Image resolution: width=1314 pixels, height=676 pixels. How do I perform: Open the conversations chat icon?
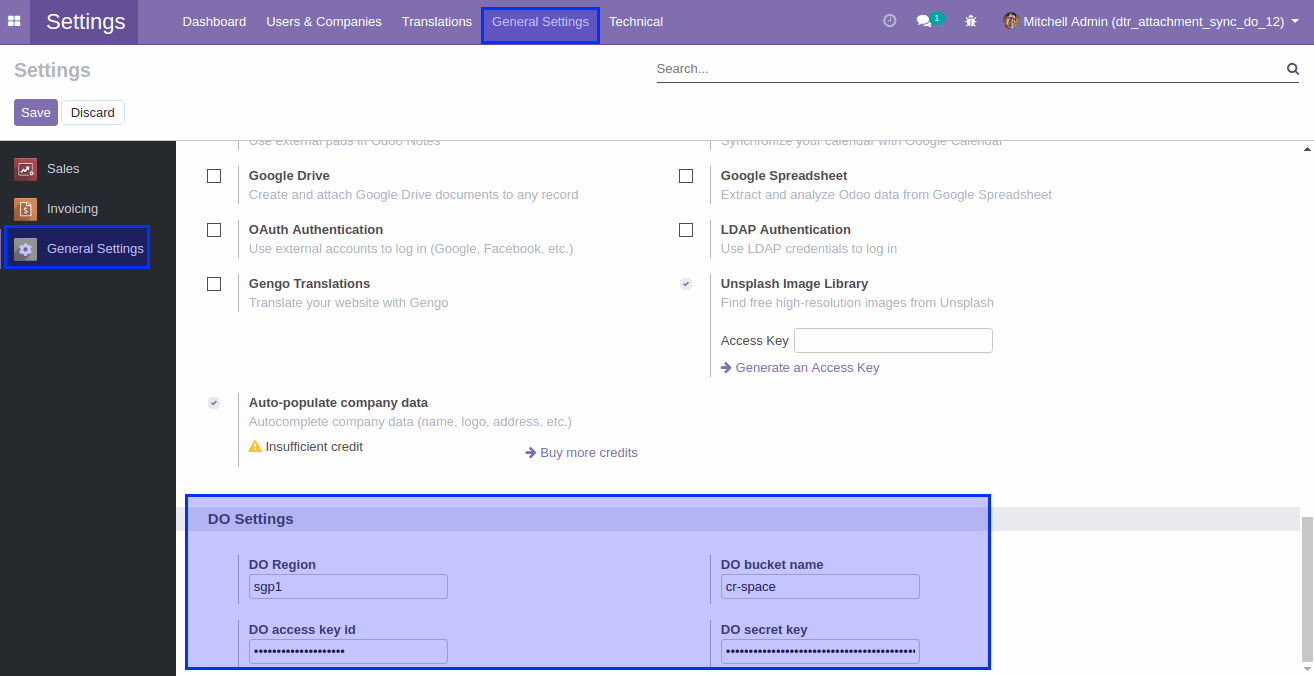[924, 21]
